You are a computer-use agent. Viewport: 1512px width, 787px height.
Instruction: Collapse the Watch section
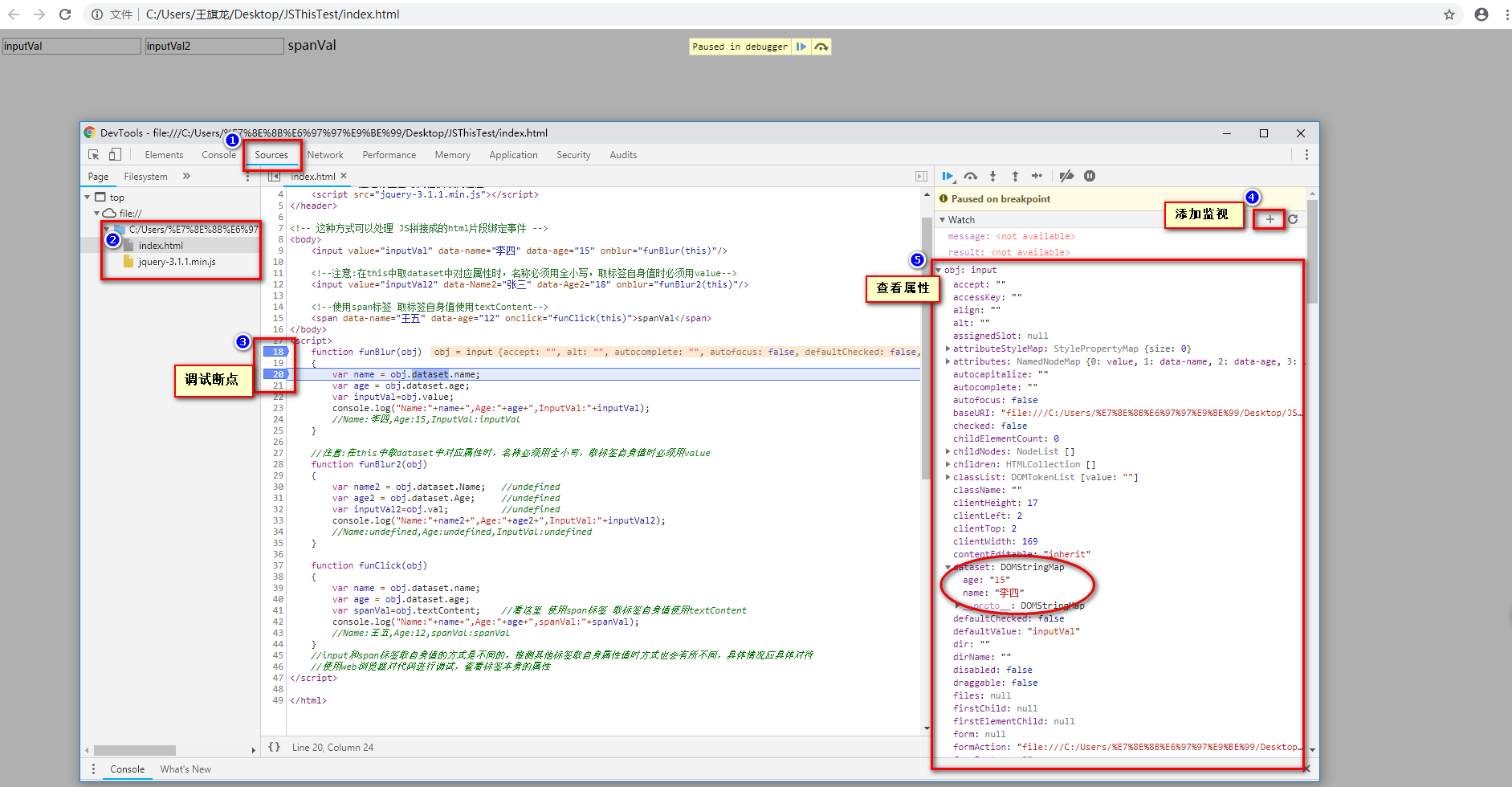pos(943,219)
